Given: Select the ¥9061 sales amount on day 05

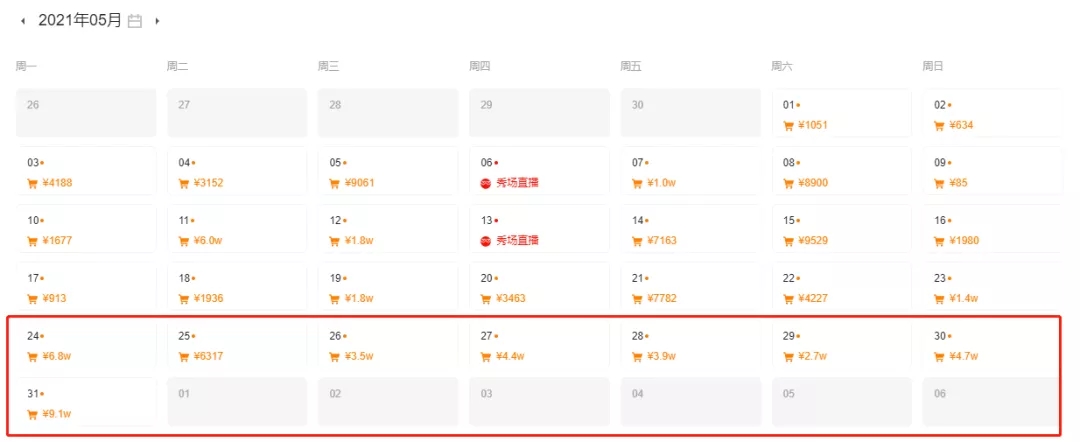Looking at the screenshot, I should point(361,183).
